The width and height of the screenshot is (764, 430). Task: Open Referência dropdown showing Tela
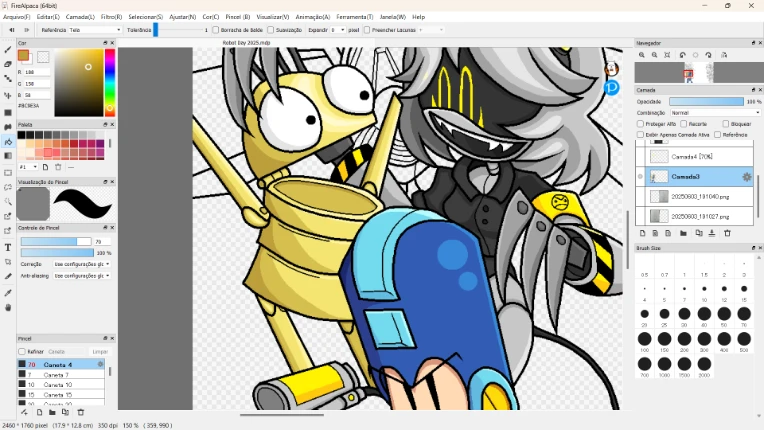coord(95,30)
